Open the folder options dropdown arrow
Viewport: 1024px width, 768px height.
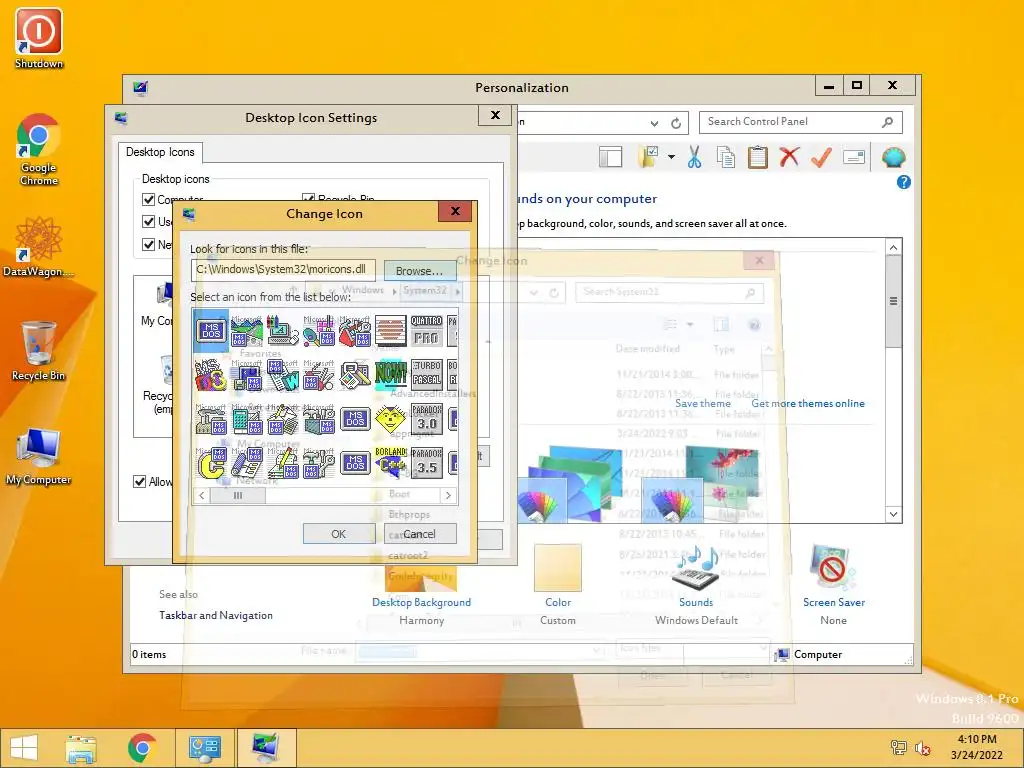click(671, 157)
